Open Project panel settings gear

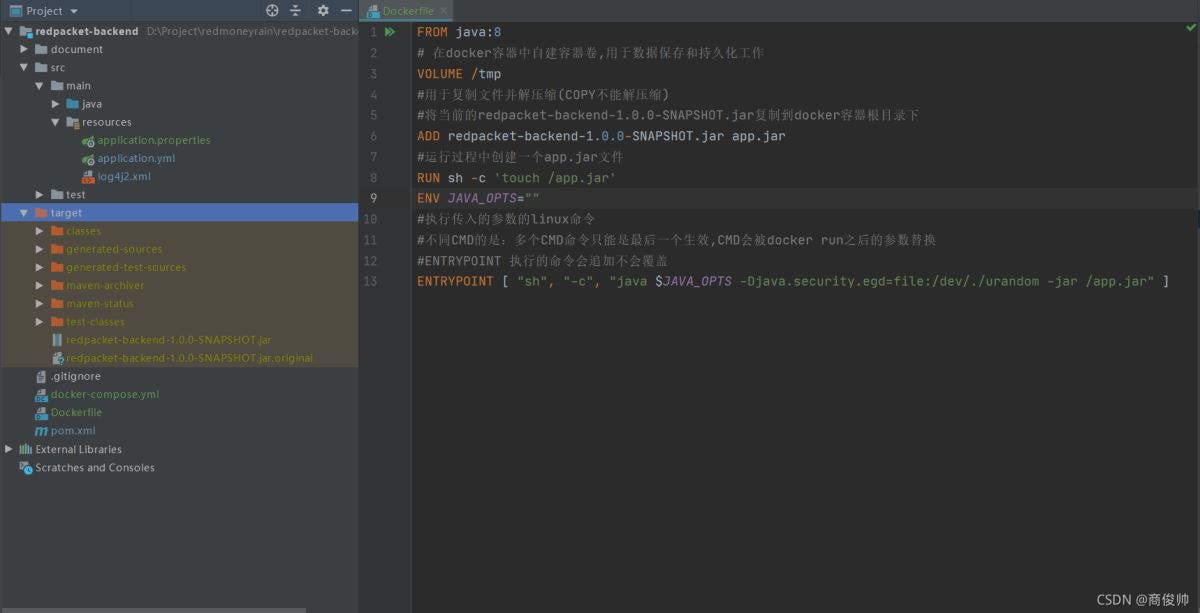[x=323, y=11]
